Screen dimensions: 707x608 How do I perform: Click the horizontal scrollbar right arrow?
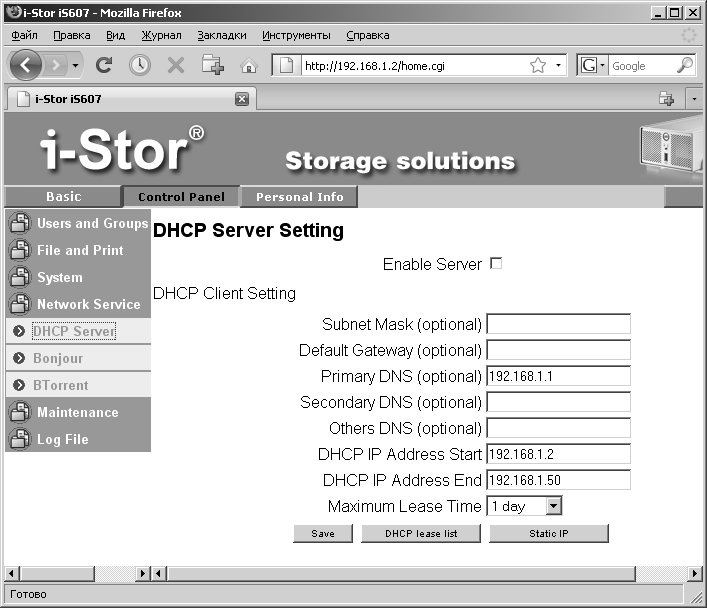point(692,573)
